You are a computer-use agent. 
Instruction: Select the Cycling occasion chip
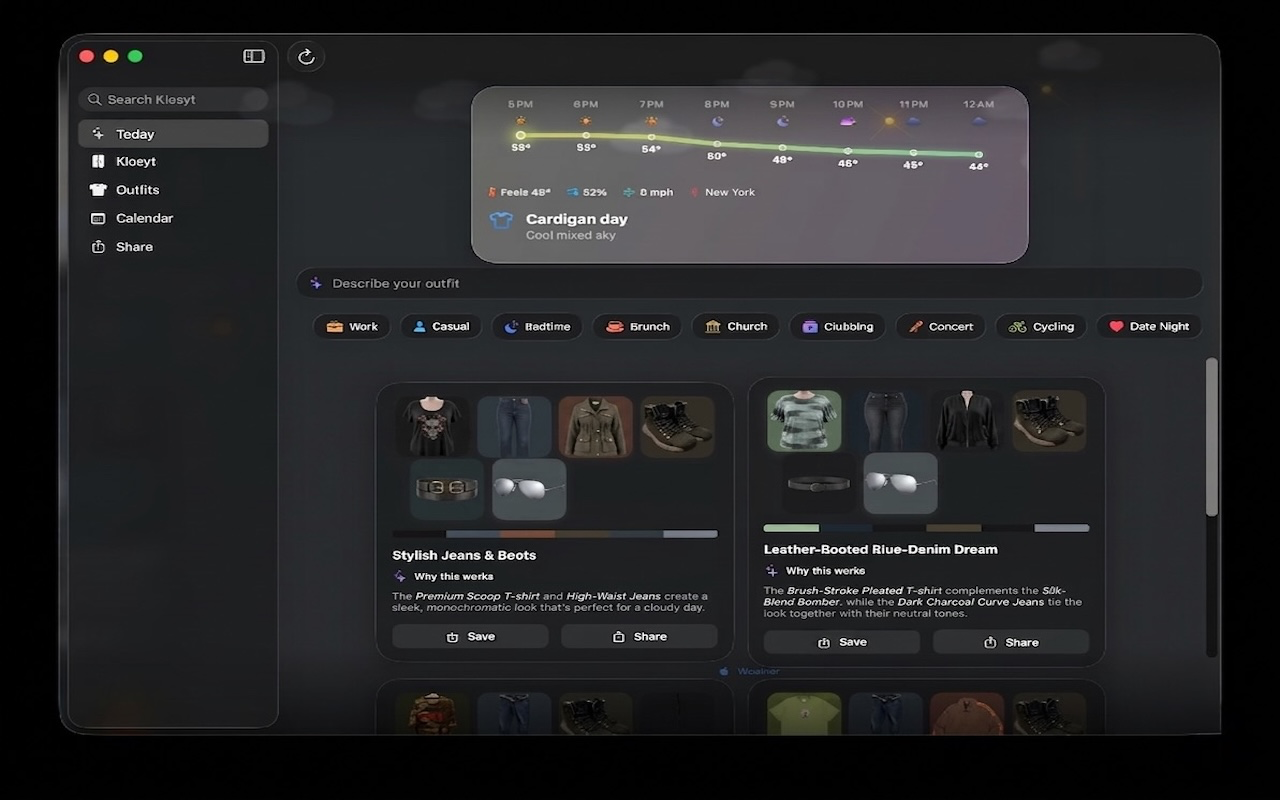coord(1041,326)
